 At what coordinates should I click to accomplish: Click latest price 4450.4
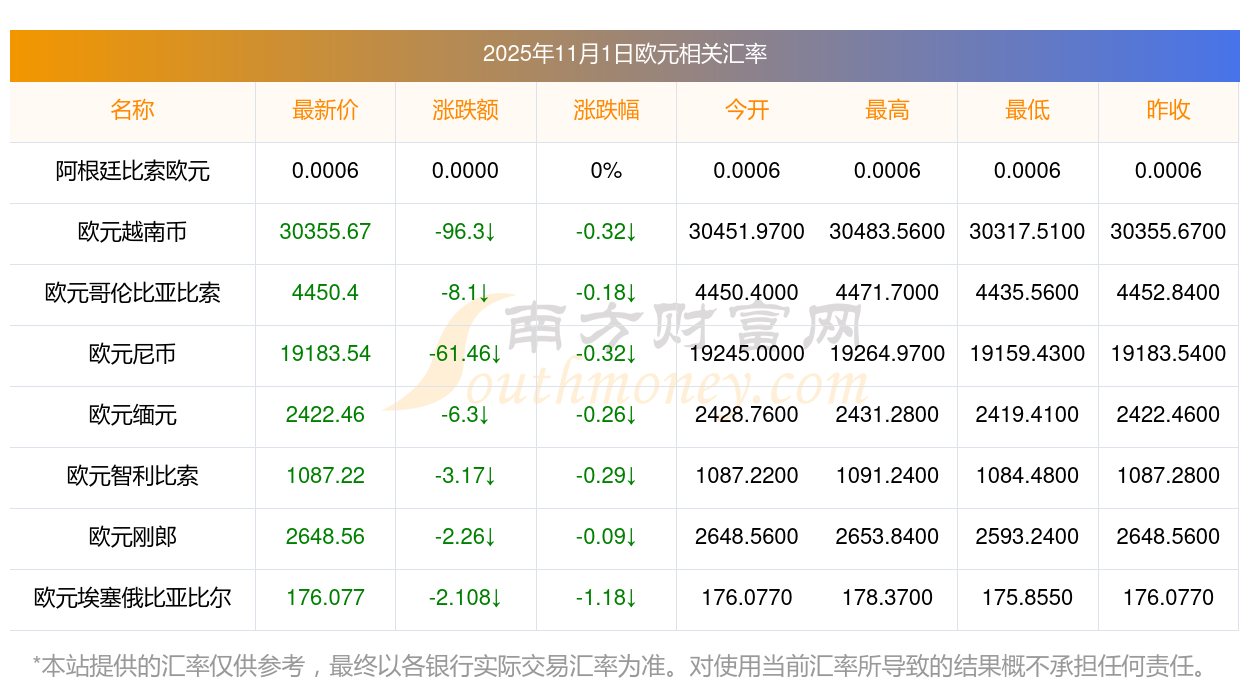coord(325,293)
